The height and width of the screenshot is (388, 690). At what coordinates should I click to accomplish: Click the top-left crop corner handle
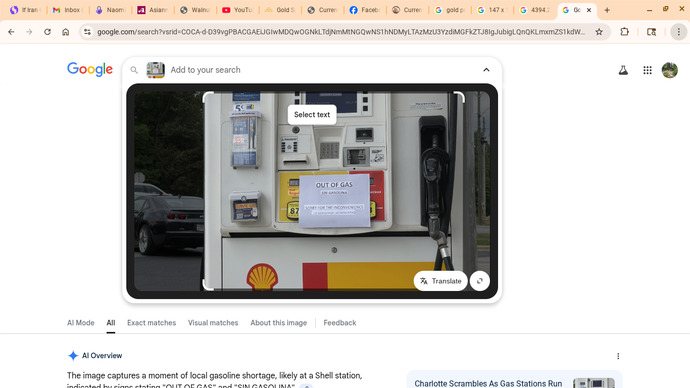click(208, 97)
